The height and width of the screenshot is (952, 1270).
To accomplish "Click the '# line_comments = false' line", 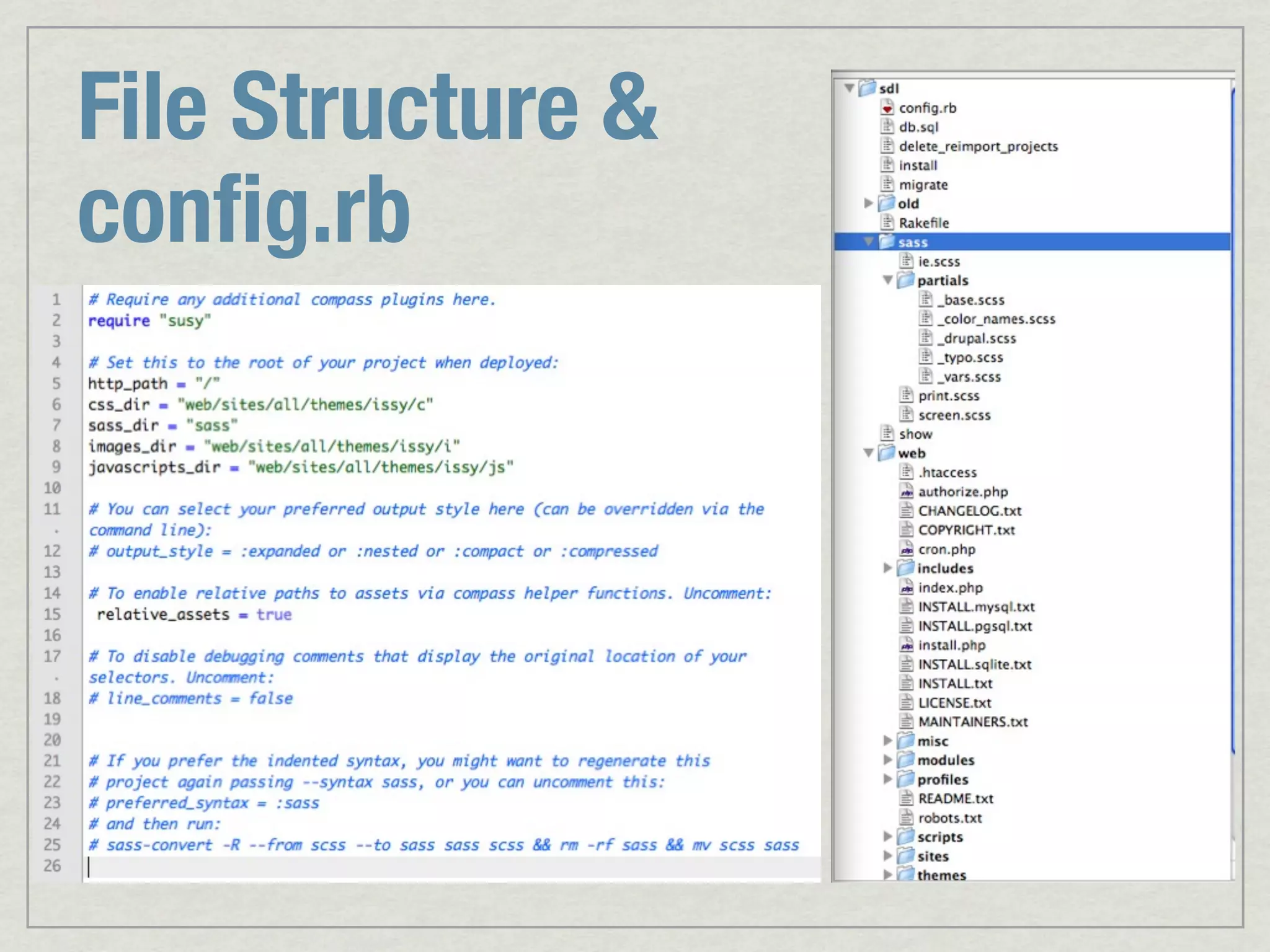I will pos(190,699).
